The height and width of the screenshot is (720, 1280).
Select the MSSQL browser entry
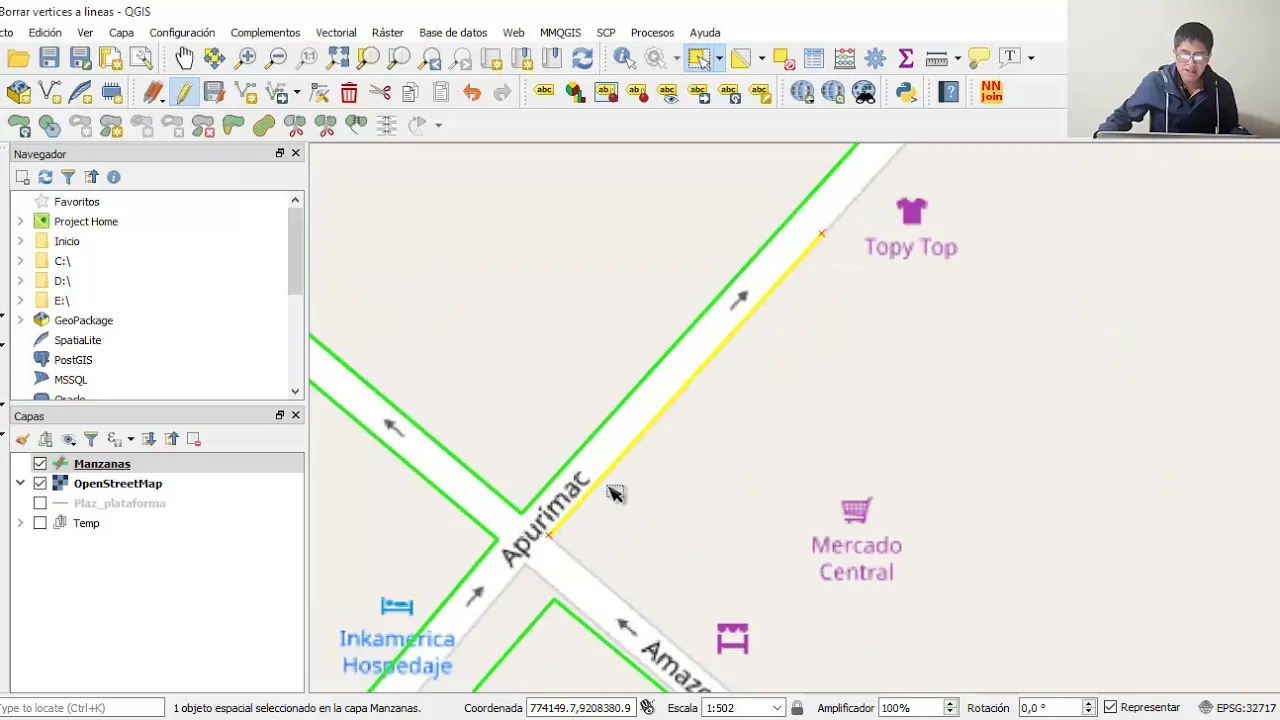pos(70,380)
